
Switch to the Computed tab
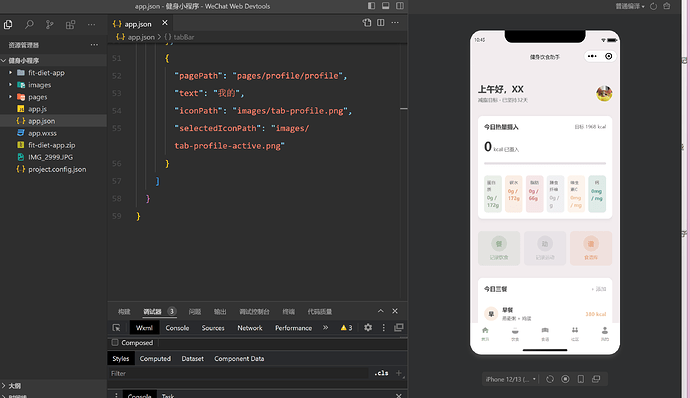click(x=155, y=359)
